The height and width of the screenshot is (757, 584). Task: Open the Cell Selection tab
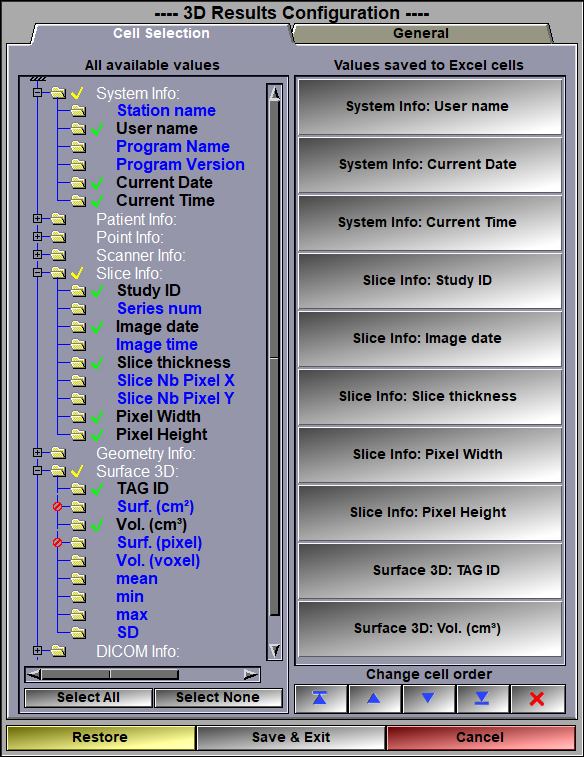(161, 33)
